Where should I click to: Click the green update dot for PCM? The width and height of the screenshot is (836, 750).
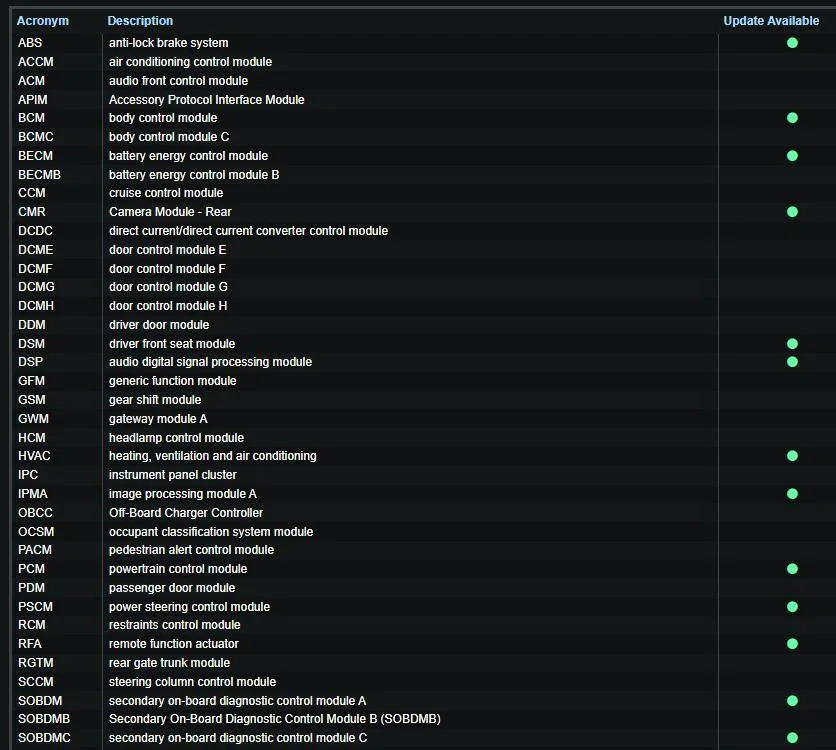pyautogui.click(x=792, y=569)
